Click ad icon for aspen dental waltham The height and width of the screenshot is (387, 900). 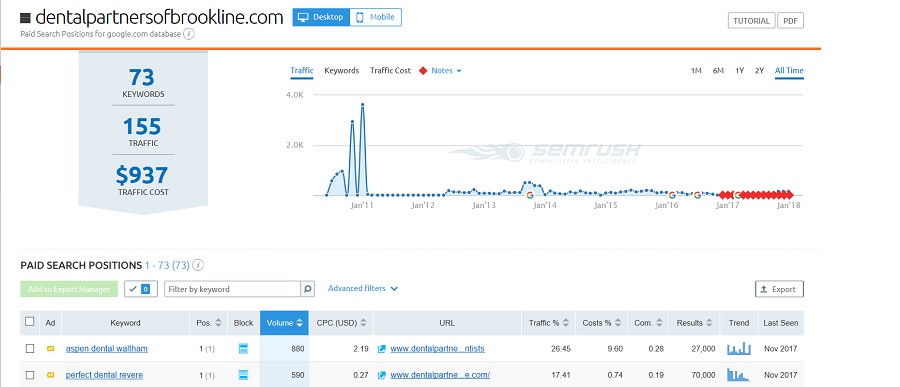(50, 349)
